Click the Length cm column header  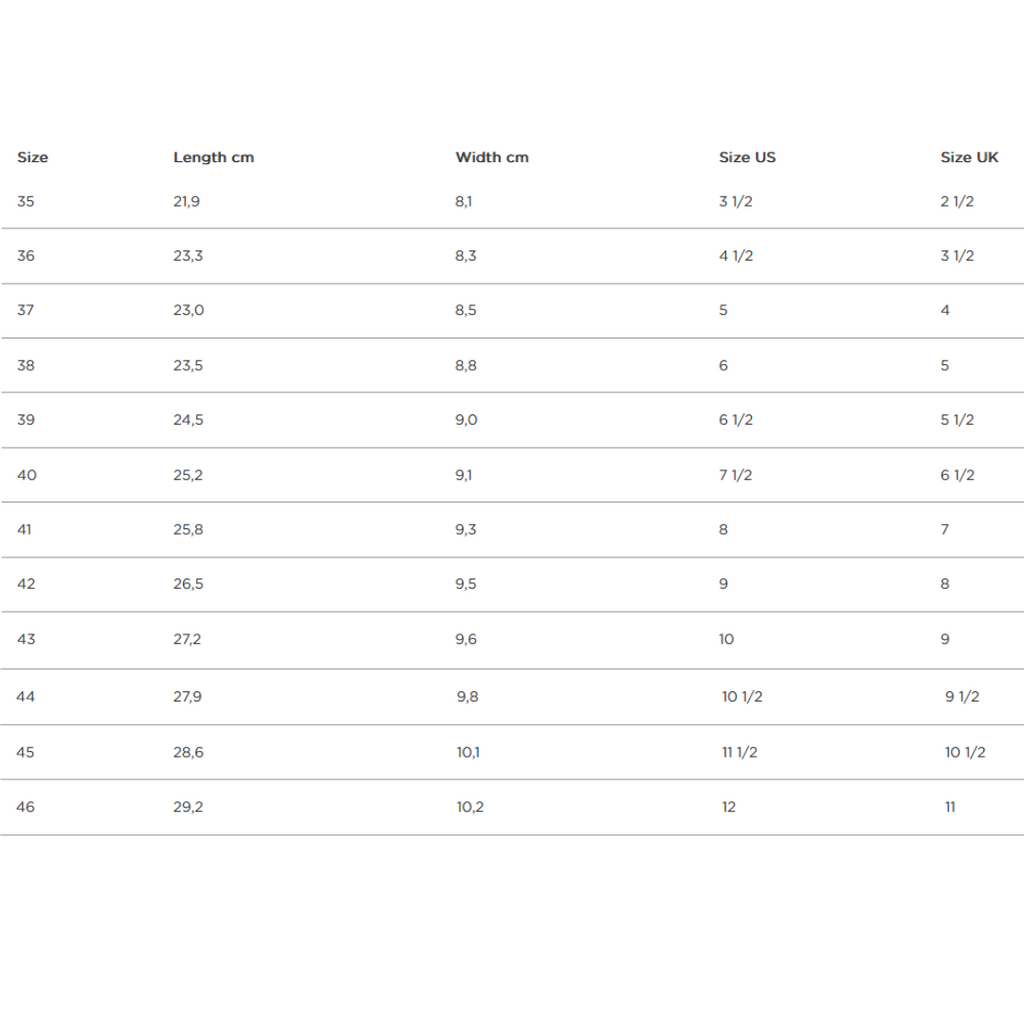(x=214, y=157)
